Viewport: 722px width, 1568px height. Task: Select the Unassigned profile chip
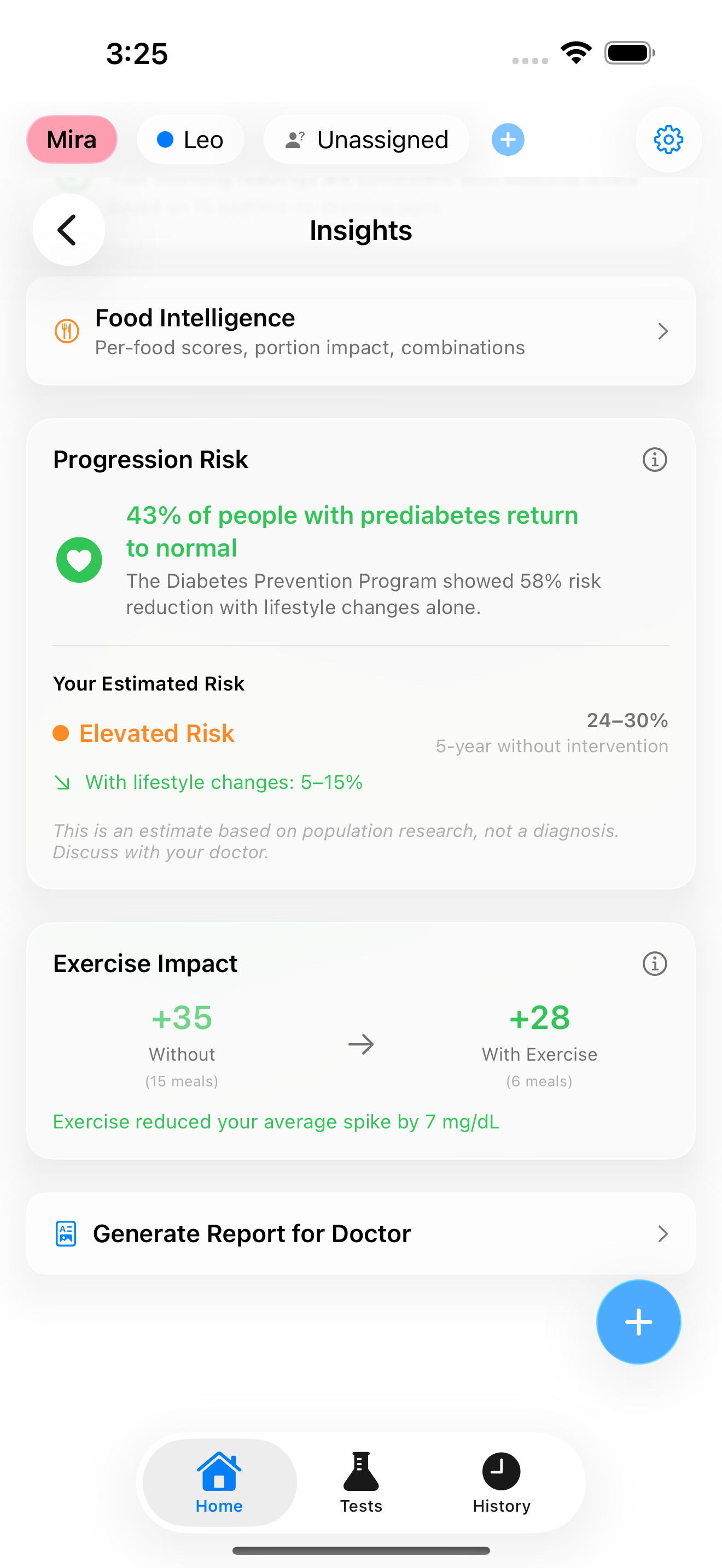click(x=366, y=139)
